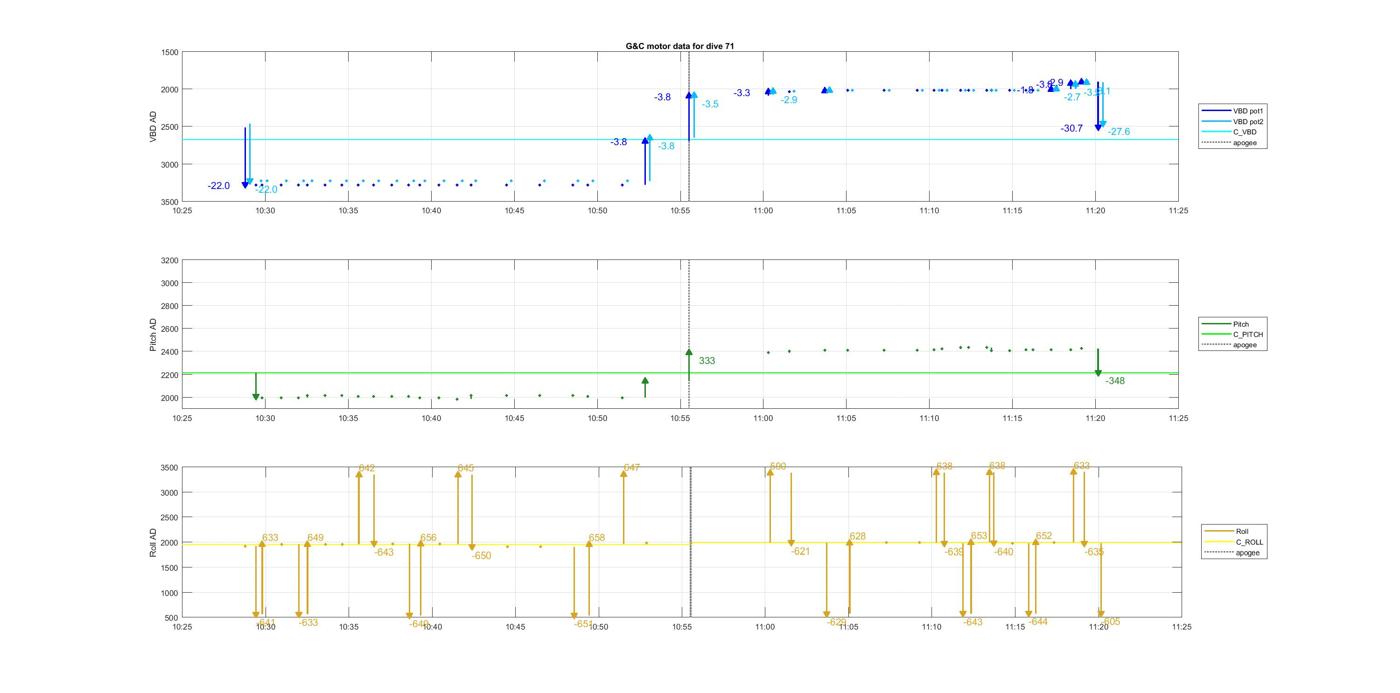Click the dark blue VBD arrow labeled -30.7
The height and width of the screenshot is (693, 1400).
[1098, 106]
